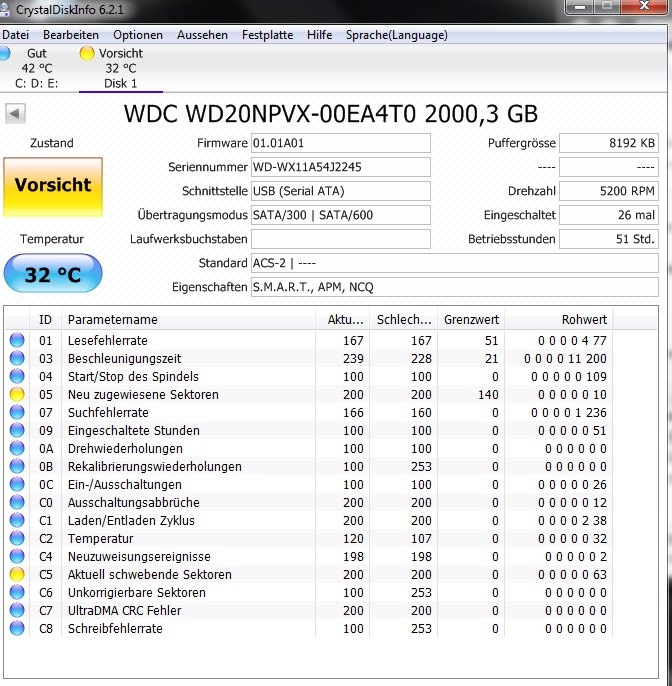
Task: Click the yellow Vorsicht status circle in disk tab
Action: point(87,53)
